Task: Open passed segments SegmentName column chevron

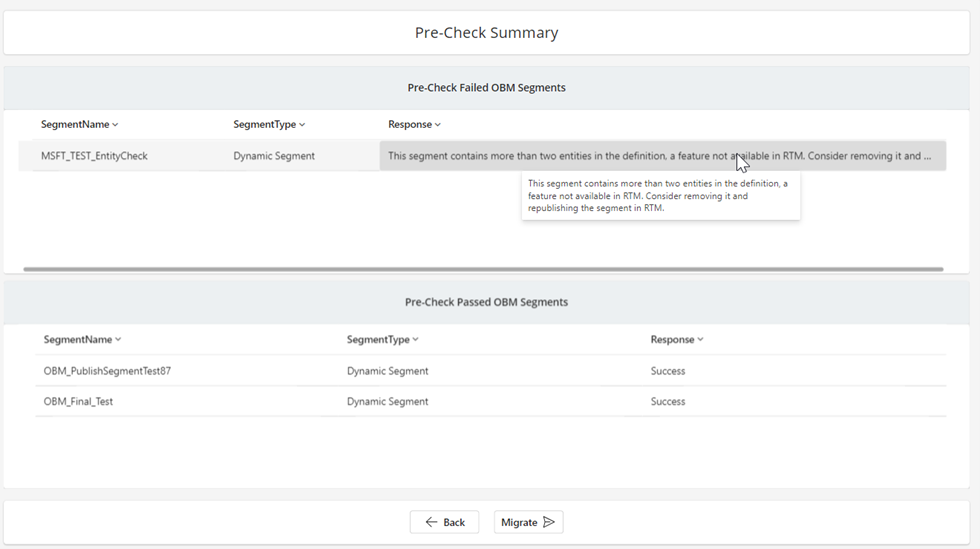Action: point(118,340)
